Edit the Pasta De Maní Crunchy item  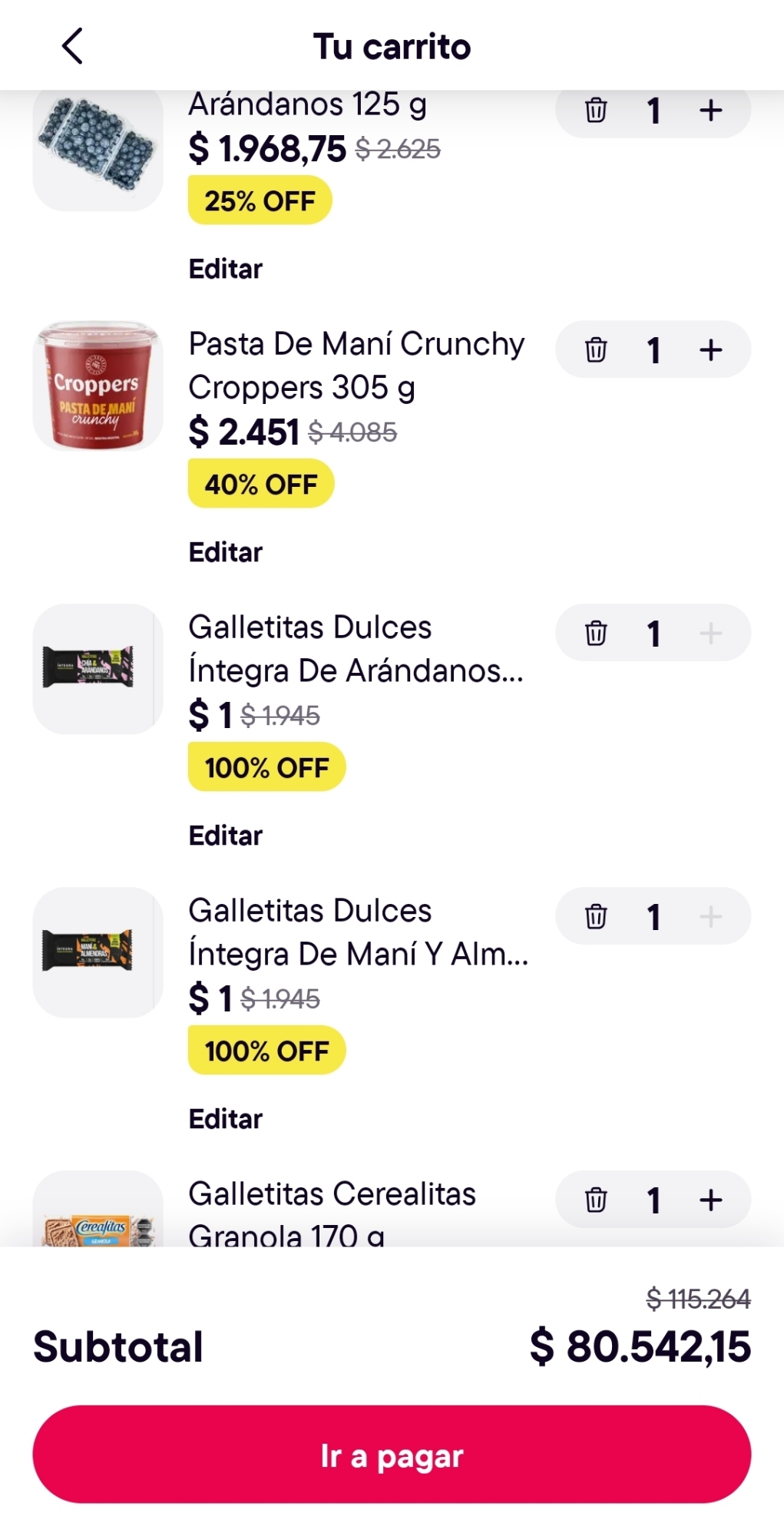point(226,553)
